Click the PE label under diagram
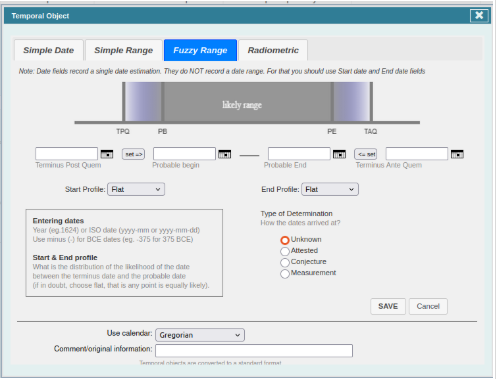Viewport: 496px width, 379px height. coord(332,131)
